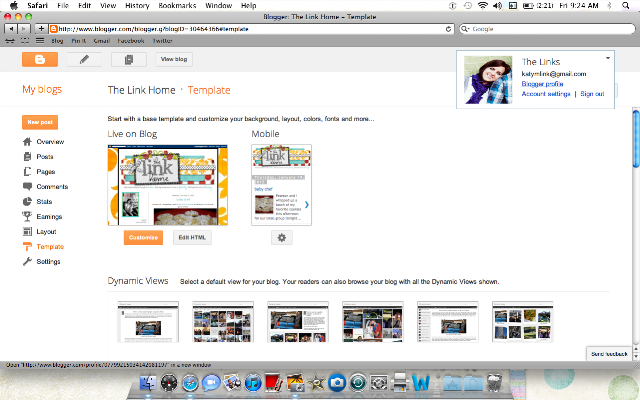Click the Google search field

[x=547, y=29]
